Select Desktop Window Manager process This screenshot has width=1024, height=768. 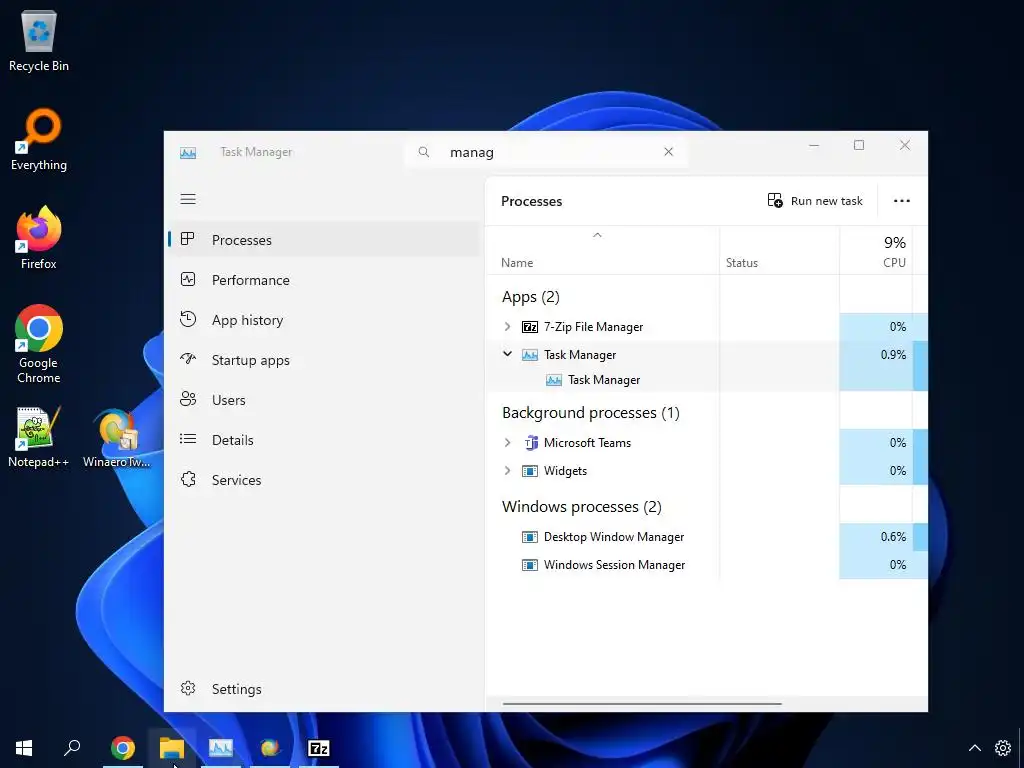click(x=707, y=537)
